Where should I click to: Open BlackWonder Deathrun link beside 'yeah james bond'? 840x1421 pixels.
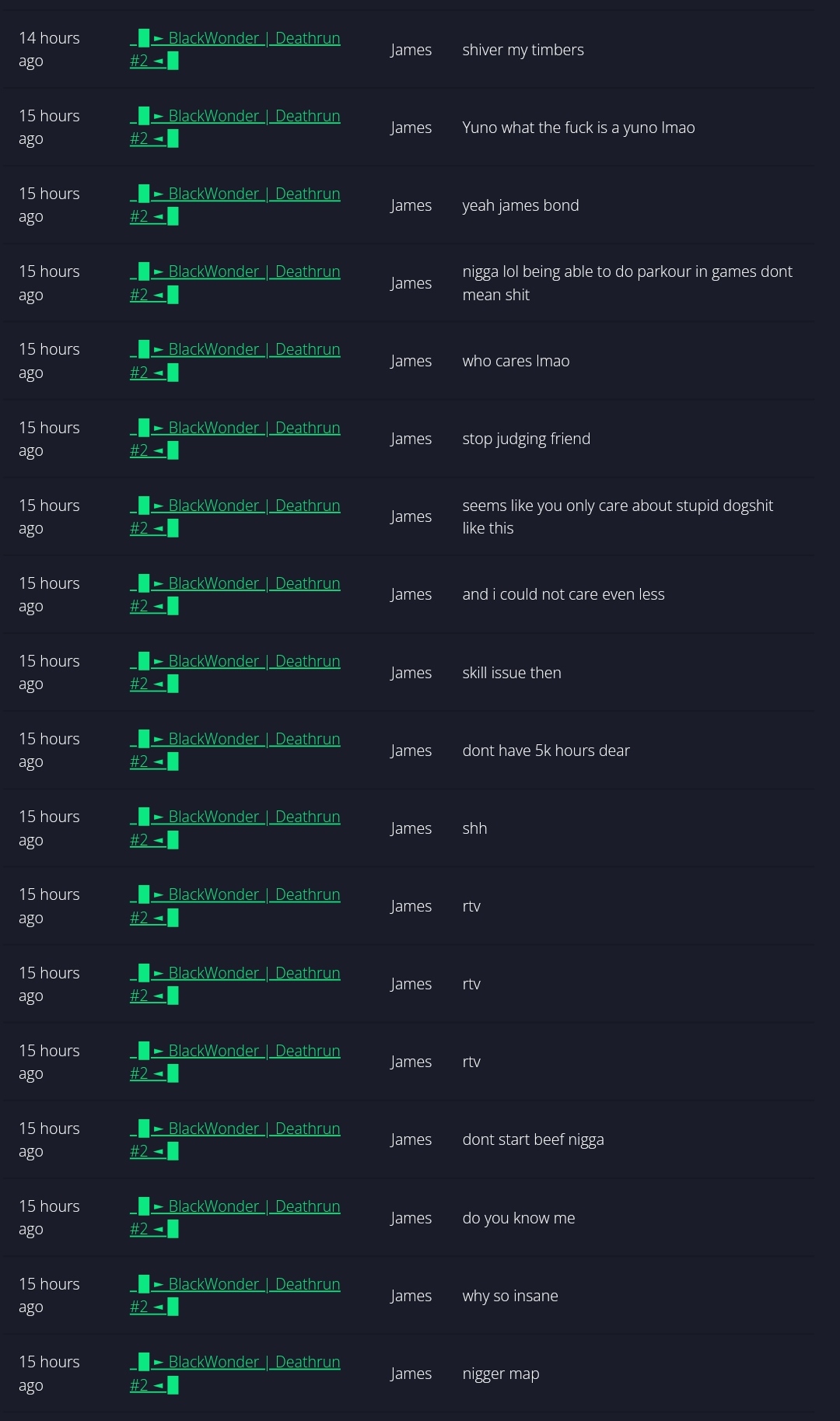[235, 205]
